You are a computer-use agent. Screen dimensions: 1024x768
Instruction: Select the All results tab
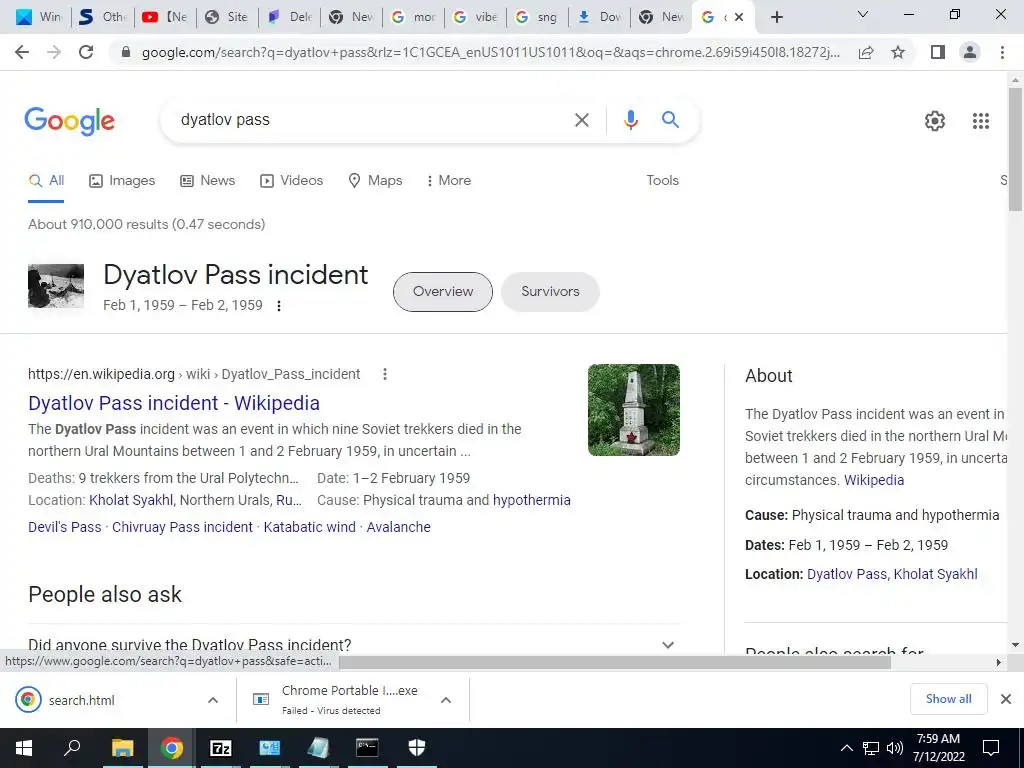click(x=46, y=181)
